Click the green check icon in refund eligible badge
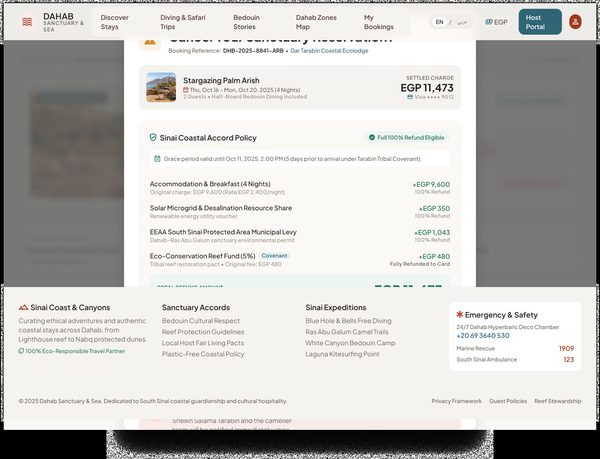Viewport: 600px width, 459px height. (372, 137)
